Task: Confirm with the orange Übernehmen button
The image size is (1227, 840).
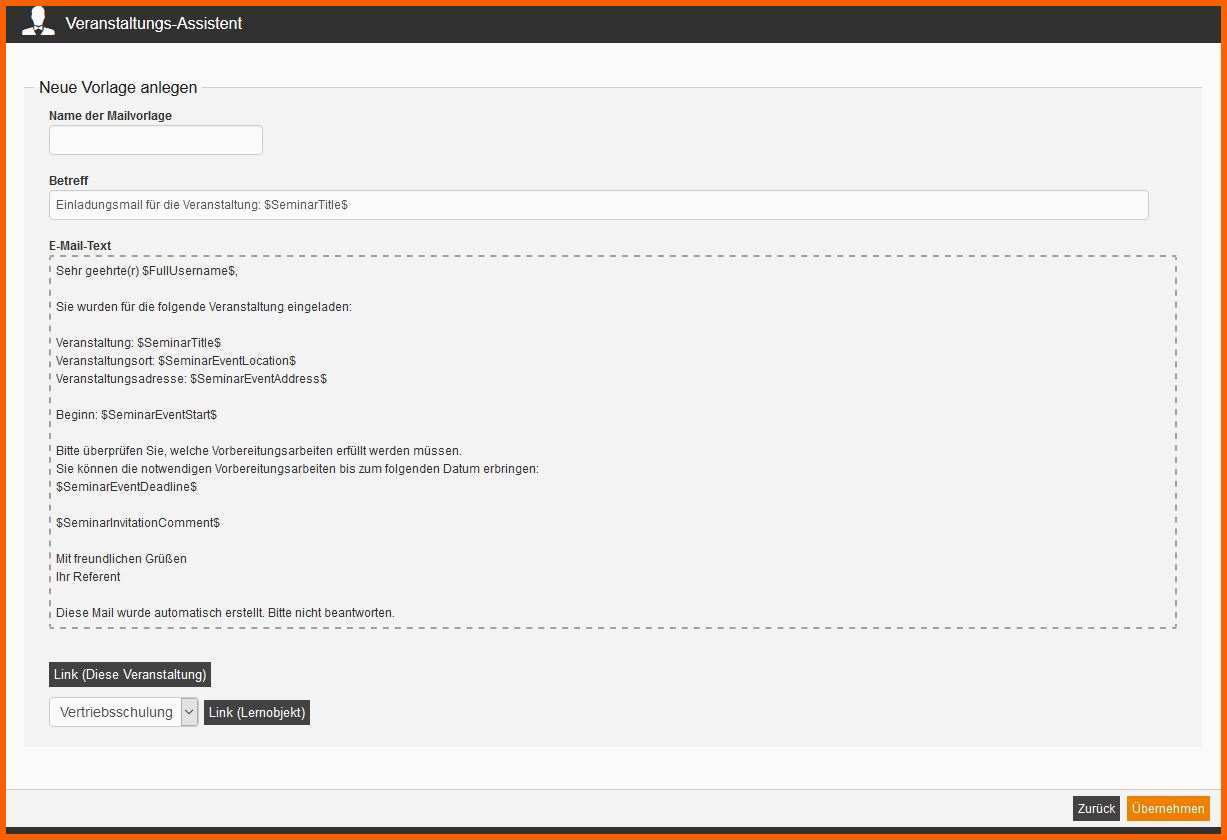Action: [x=1168, y=808]
